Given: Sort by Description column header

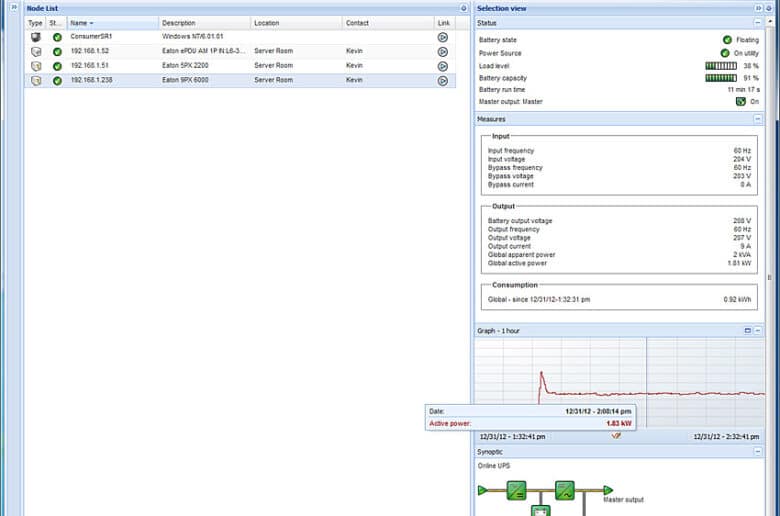Looking at the screenshot, I should [204, 23].
